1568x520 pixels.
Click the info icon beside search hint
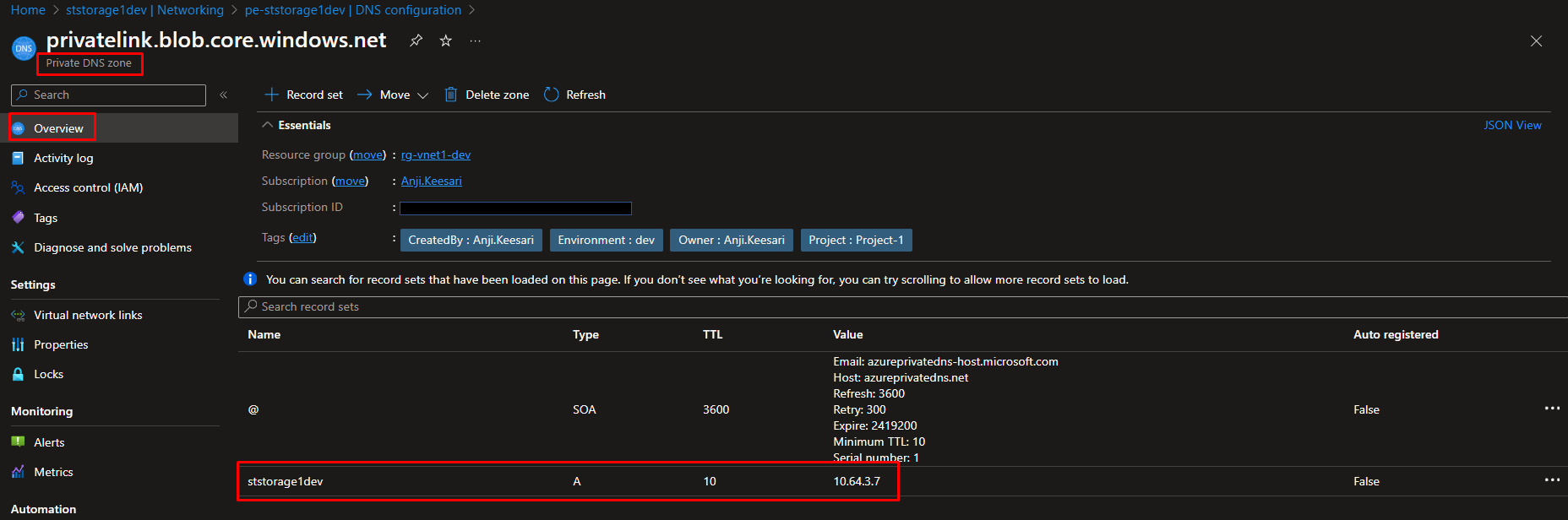[x=250, y=279]
